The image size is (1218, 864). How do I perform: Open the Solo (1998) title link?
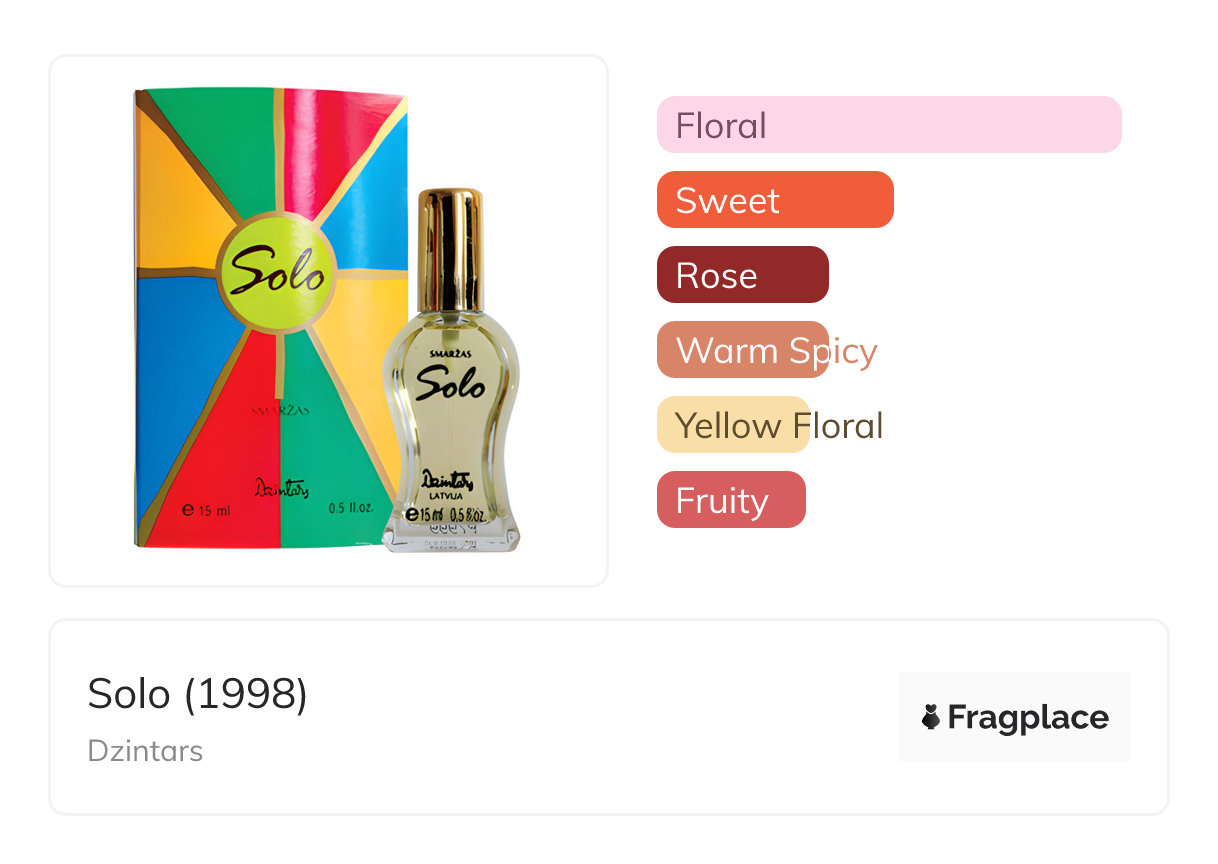point(197,694)
